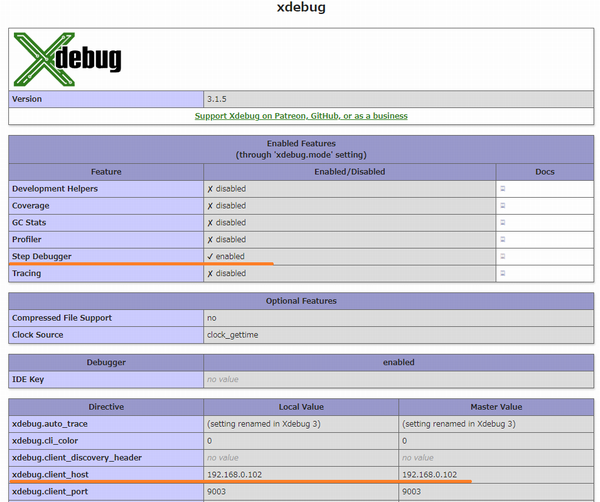Select the Development Helpers row label
The width and height of the screenshot is (600, 502).
pos(55,189)
